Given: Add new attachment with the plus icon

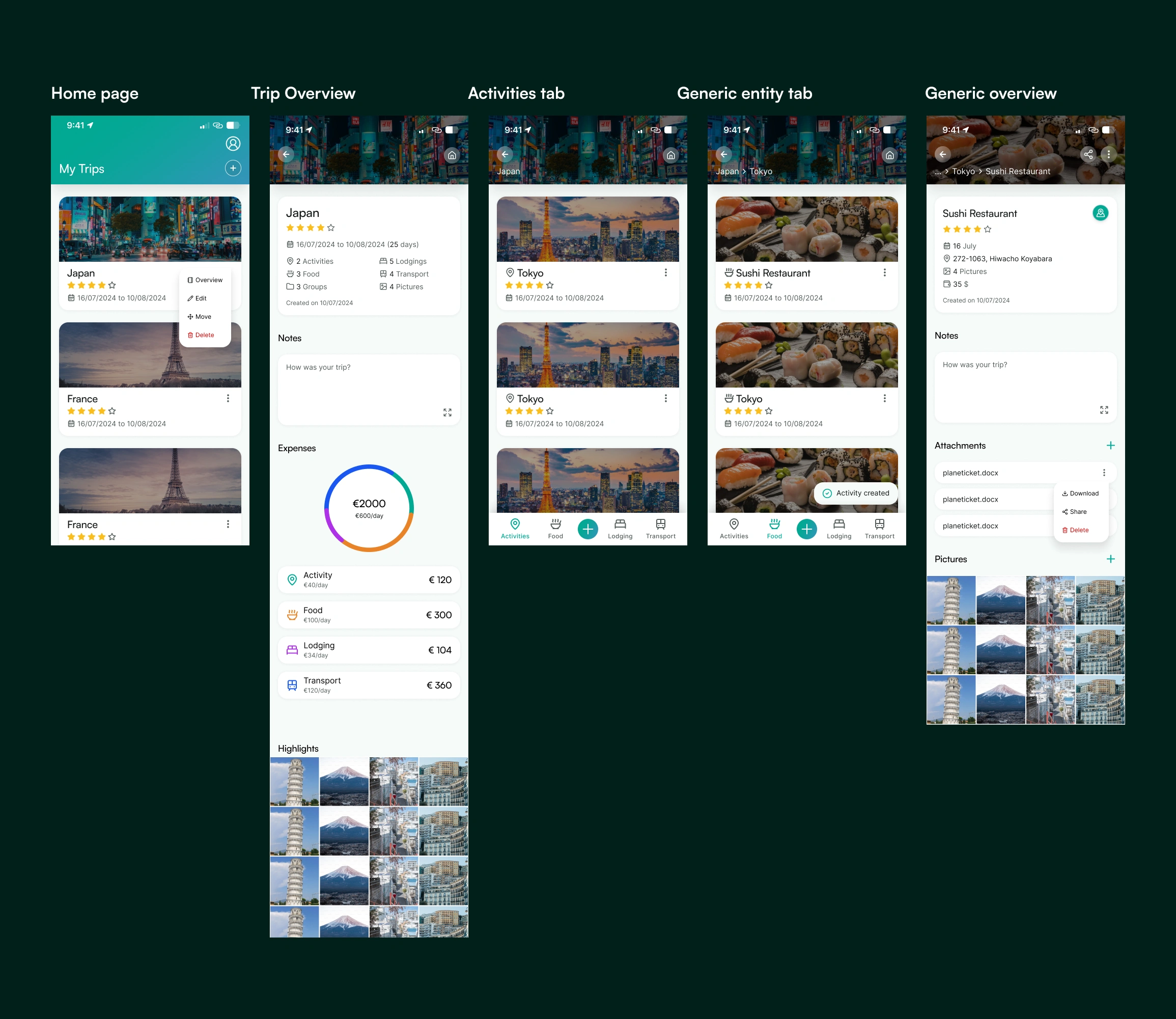Looking at the screenshot, I should [1111, 445].
